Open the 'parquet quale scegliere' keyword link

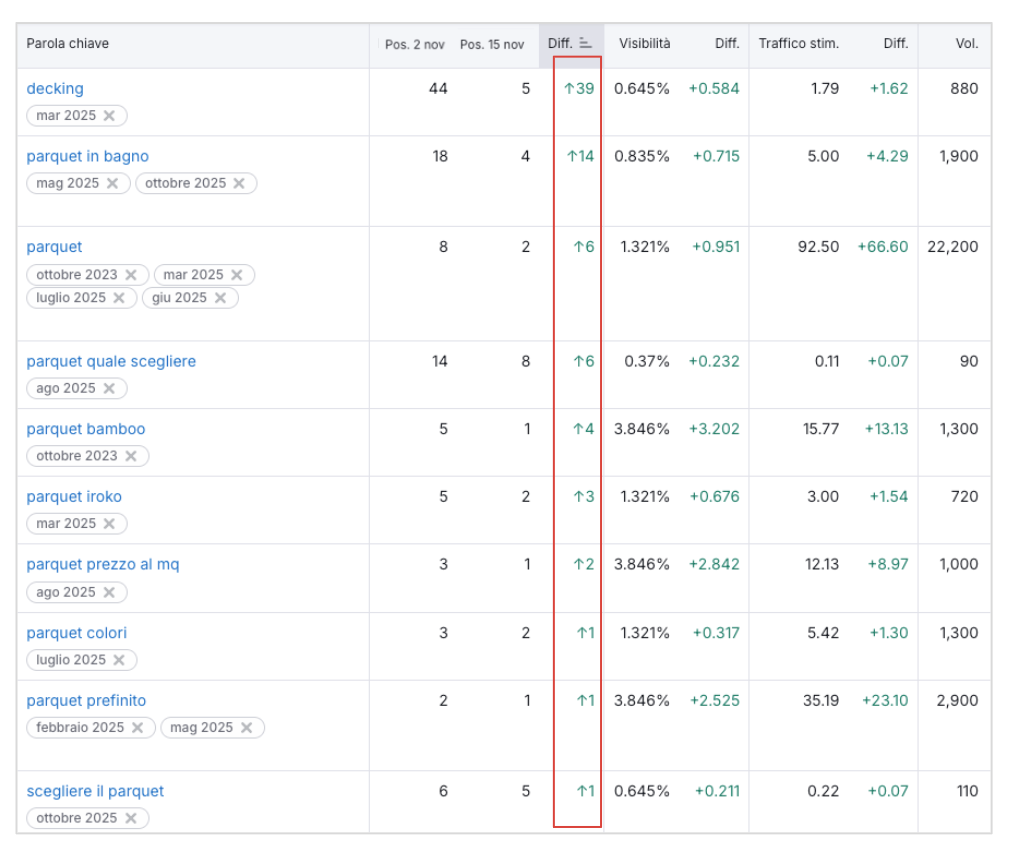[111, 361]
